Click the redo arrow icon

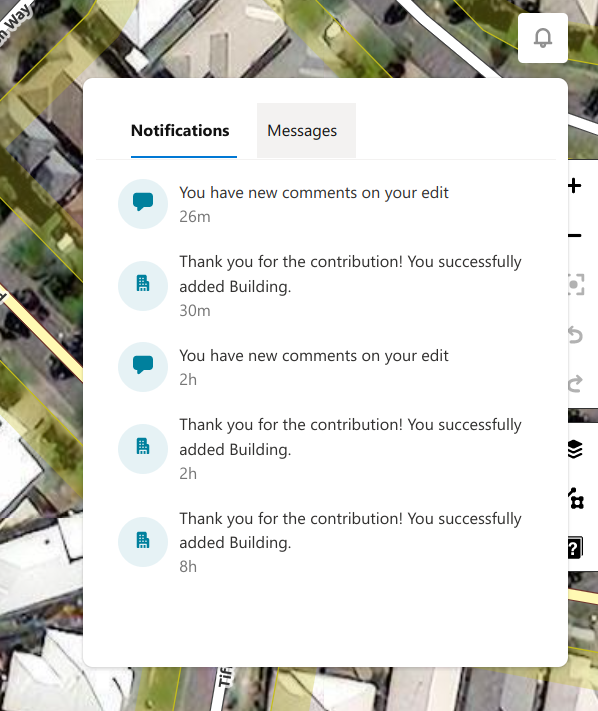pos(575,384)
